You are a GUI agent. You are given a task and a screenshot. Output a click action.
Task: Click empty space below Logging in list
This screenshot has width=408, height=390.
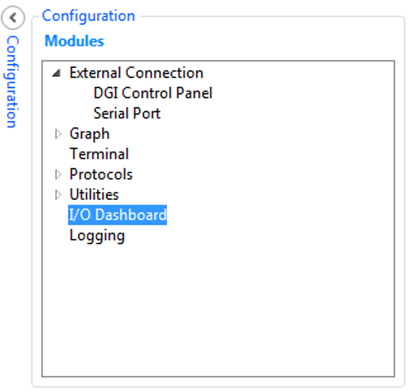point(218,310)
